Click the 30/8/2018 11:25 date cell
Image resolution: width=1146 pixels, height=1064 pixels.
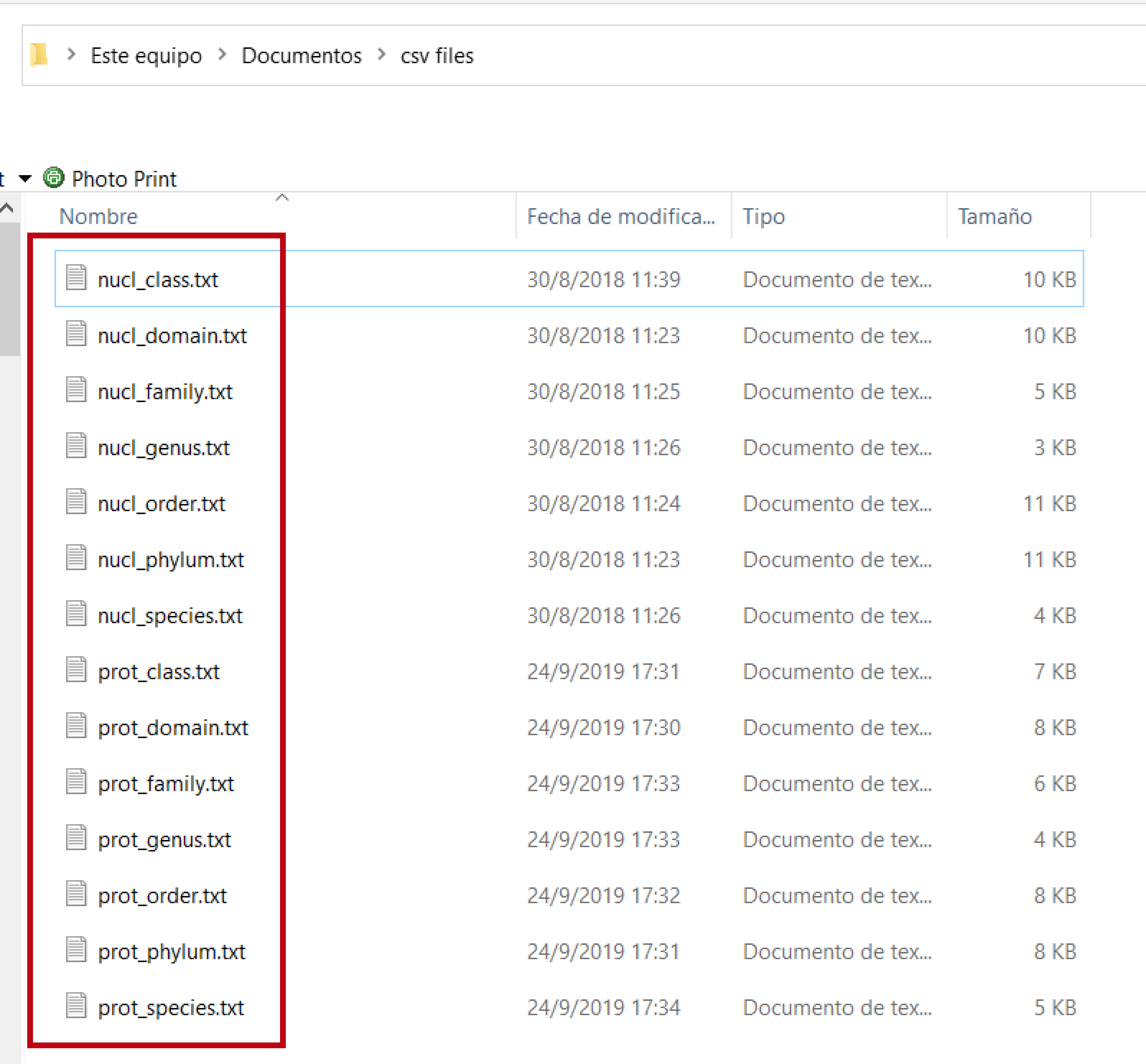coord(604,392)
